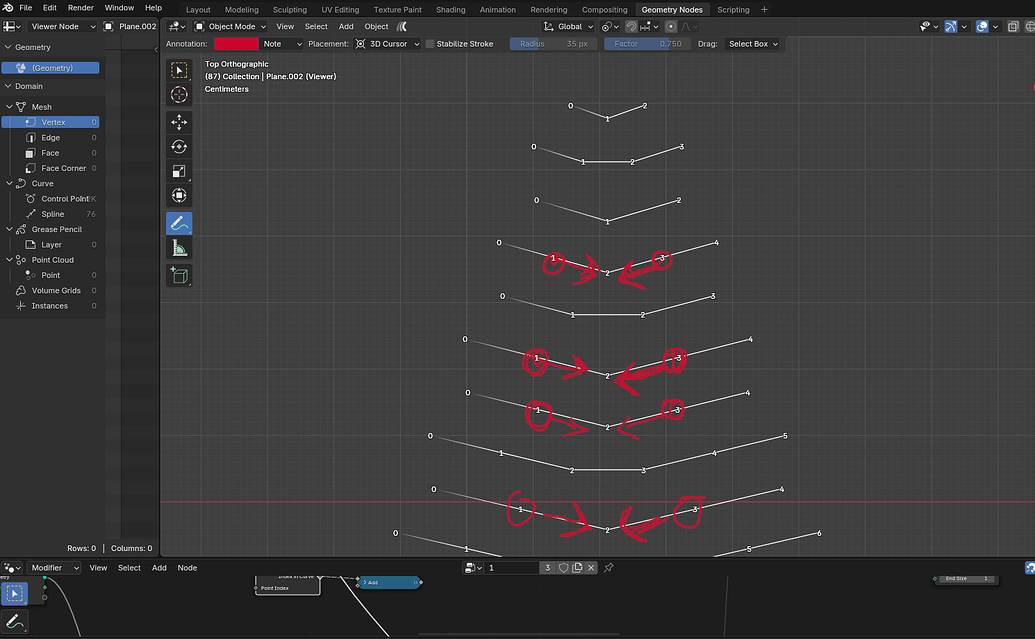The height and width of the screenshot is (639, 1035).
Task: Select the node editor Select Box tool
Action: 15,593
